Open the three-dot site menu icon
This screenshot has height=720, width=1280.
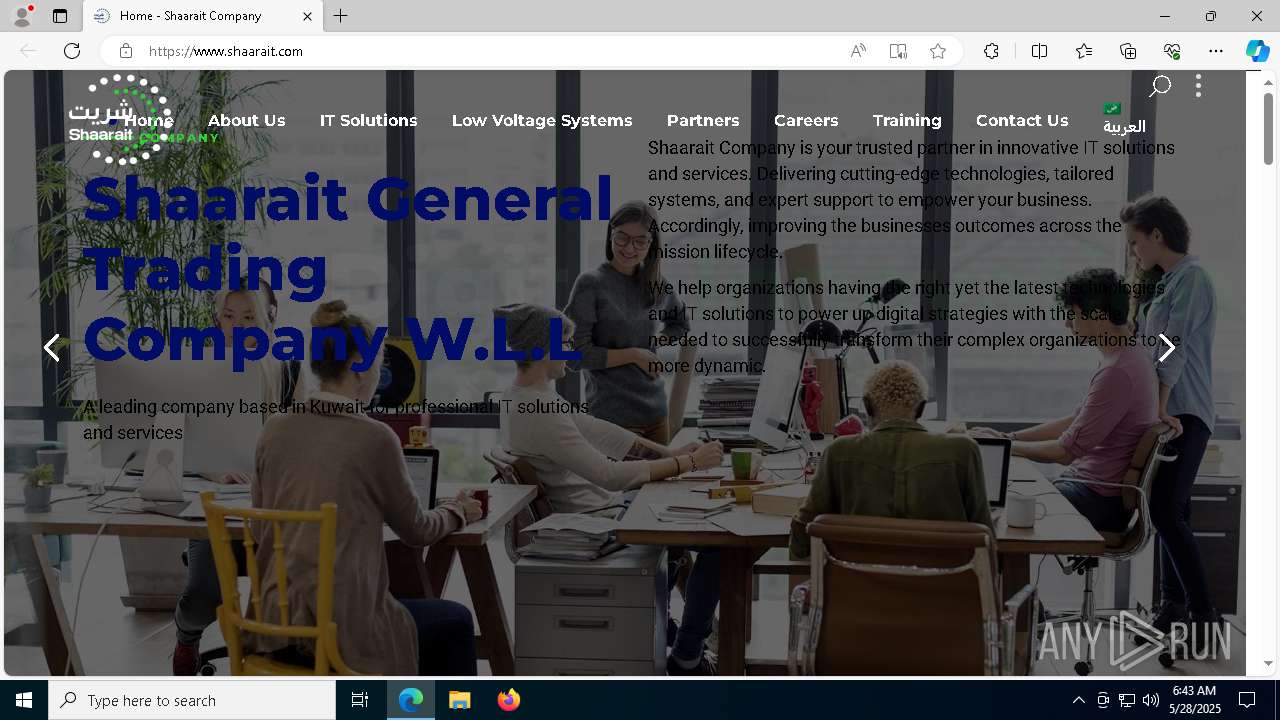coord(1198,86)
